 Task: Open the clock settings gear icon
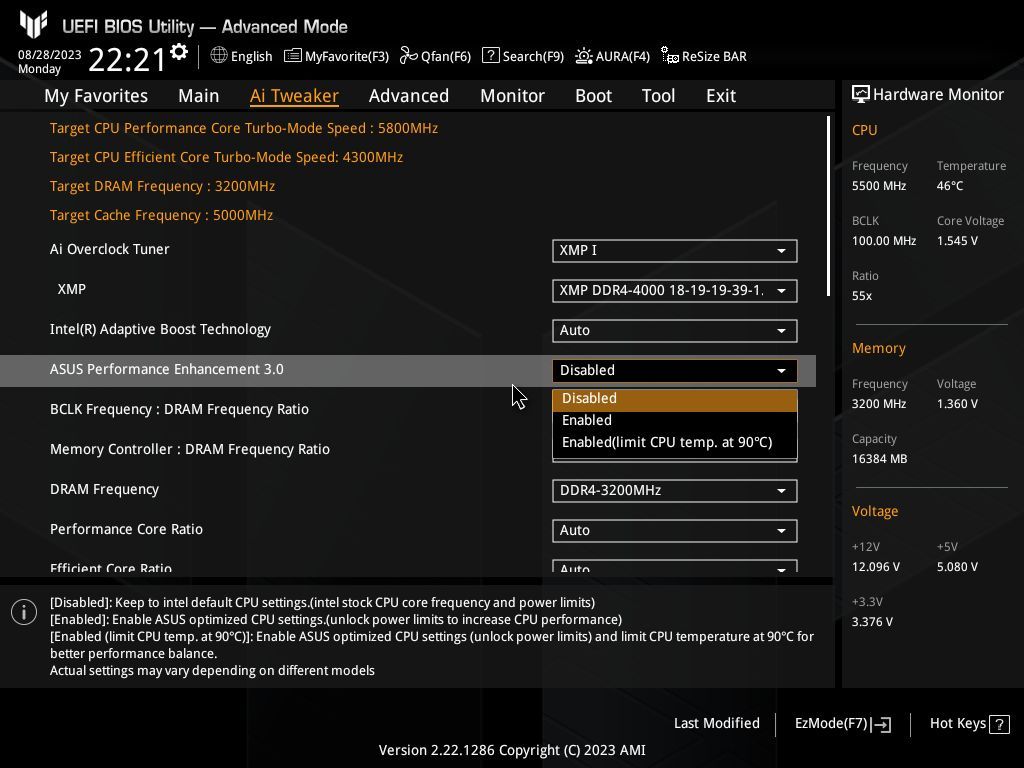(x=179, y=52)
